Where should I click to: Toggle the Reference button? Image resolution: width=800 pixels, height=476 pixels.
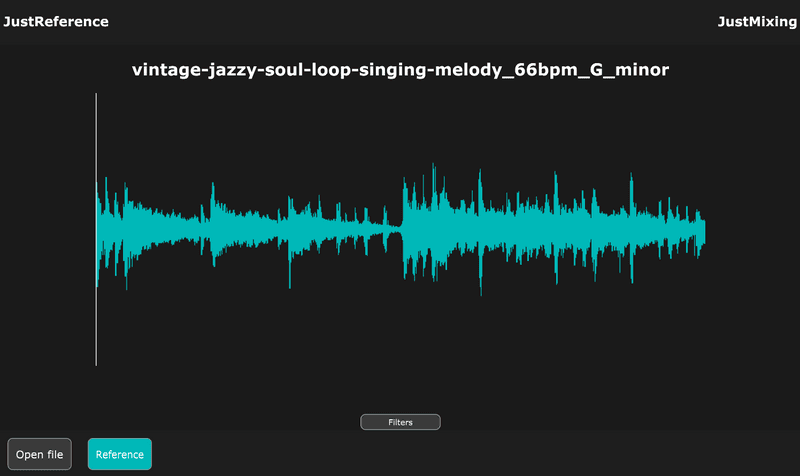[120, 454]
